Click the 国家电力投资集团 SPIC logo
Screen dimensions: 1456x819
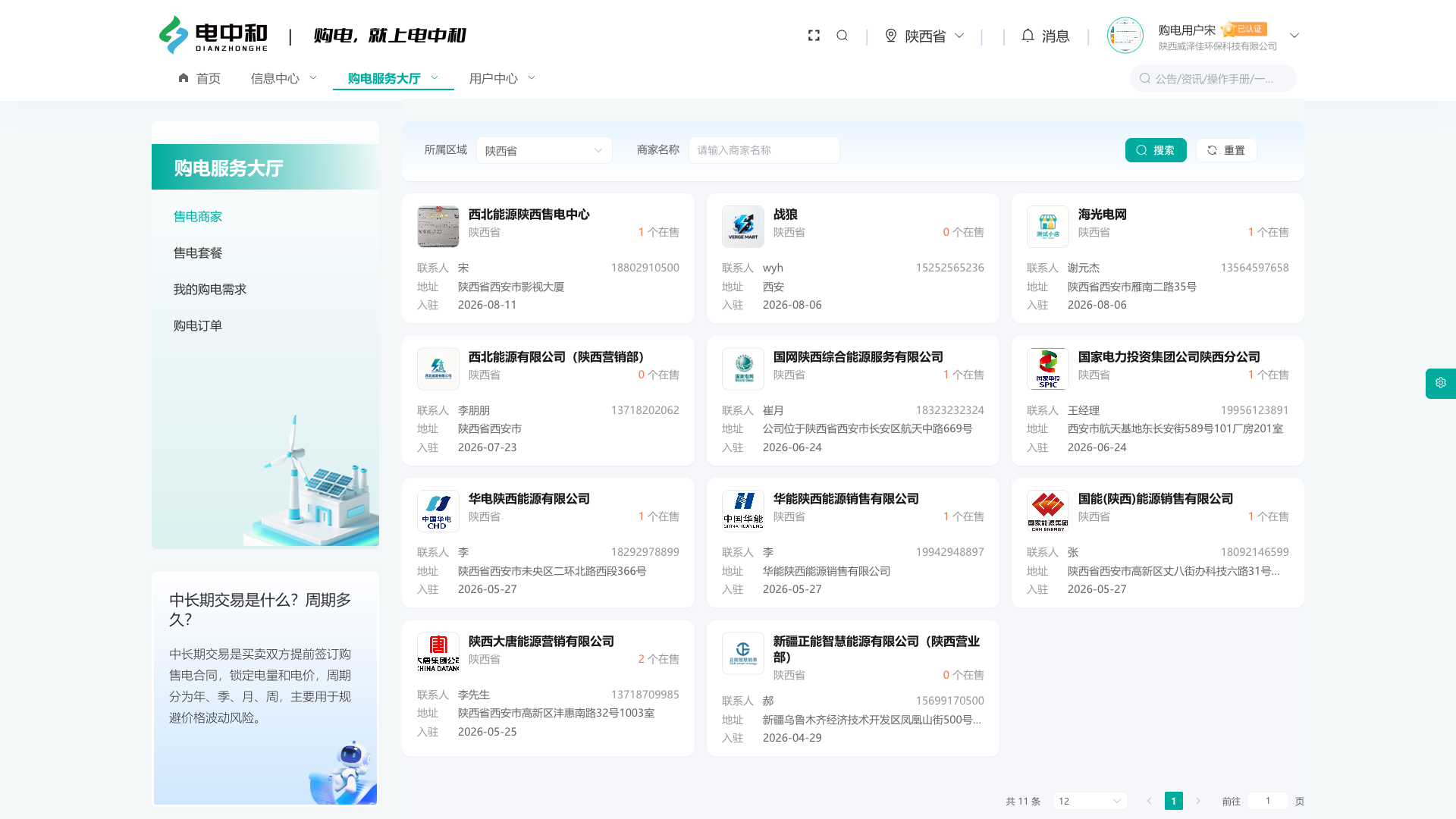[1048, 369]
